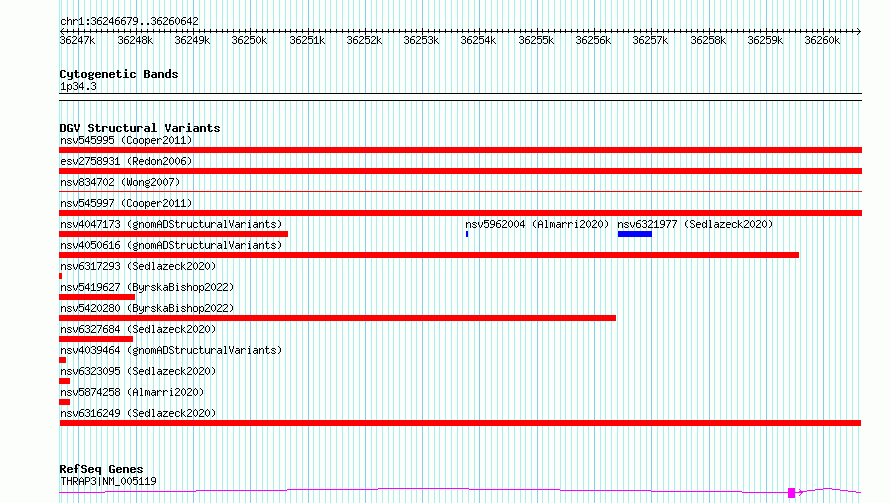This screenshot has width=890, height=503.
Task: Click the short red bar under nsv6323095
Action: [65, 381]
